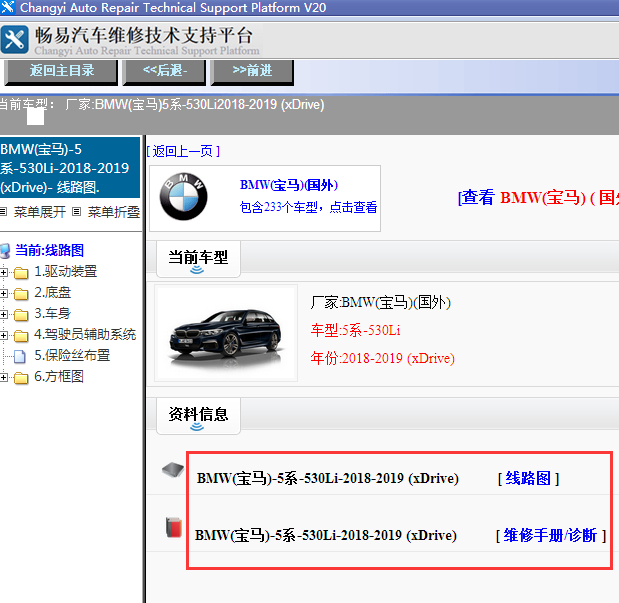
Task: Click the folder icon for 1.驱动装置
Action: pyautogui.click(x=21, y=272)
